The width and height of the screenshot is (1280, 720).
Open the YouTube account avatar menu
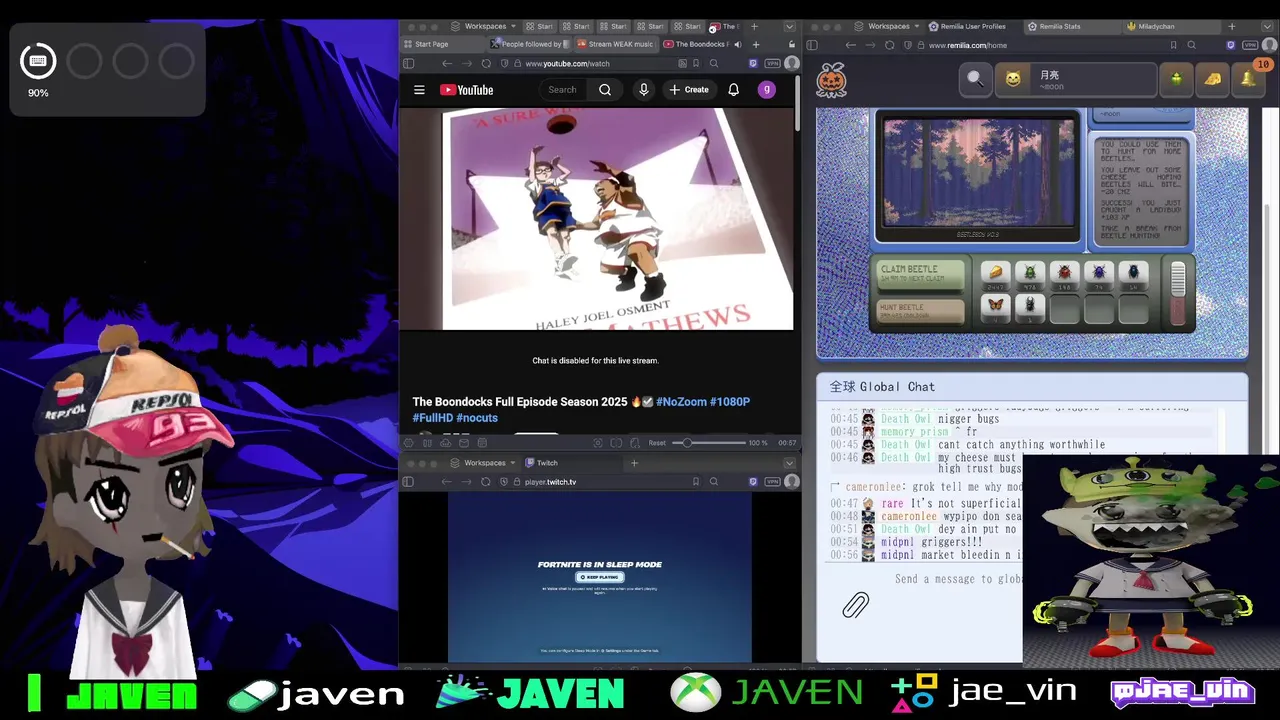pyautogui.click(x=767, y=90)
